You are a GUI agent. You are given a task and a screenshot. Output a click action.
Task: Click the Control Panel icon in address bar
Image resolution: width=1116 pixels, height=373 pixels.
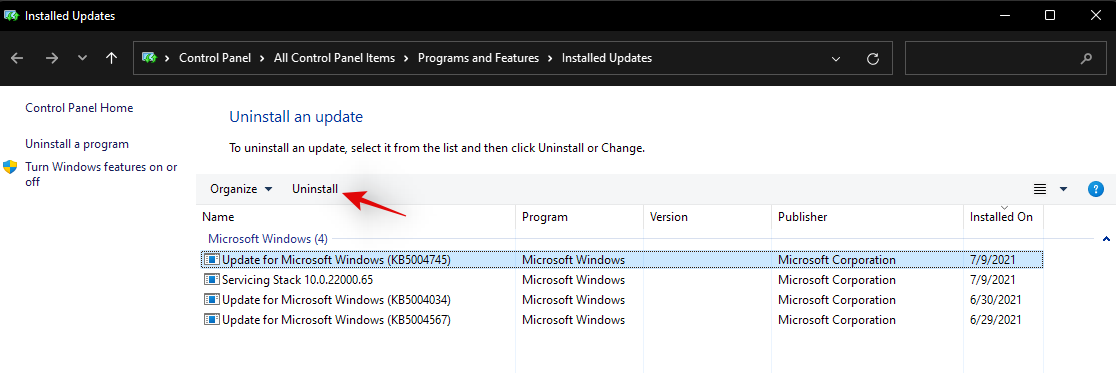pos(149,58)
